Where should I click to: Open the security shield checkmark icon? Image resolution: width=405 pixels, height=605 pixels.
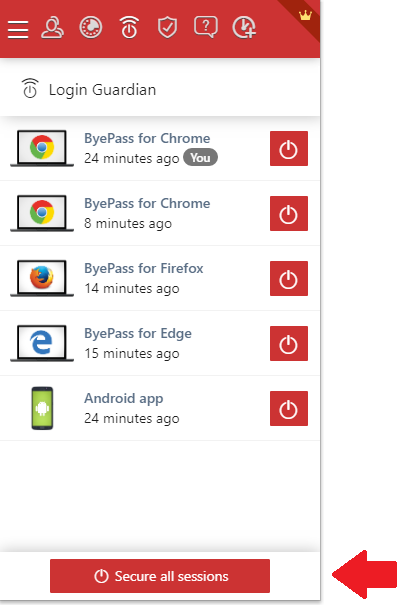[167, 28]
